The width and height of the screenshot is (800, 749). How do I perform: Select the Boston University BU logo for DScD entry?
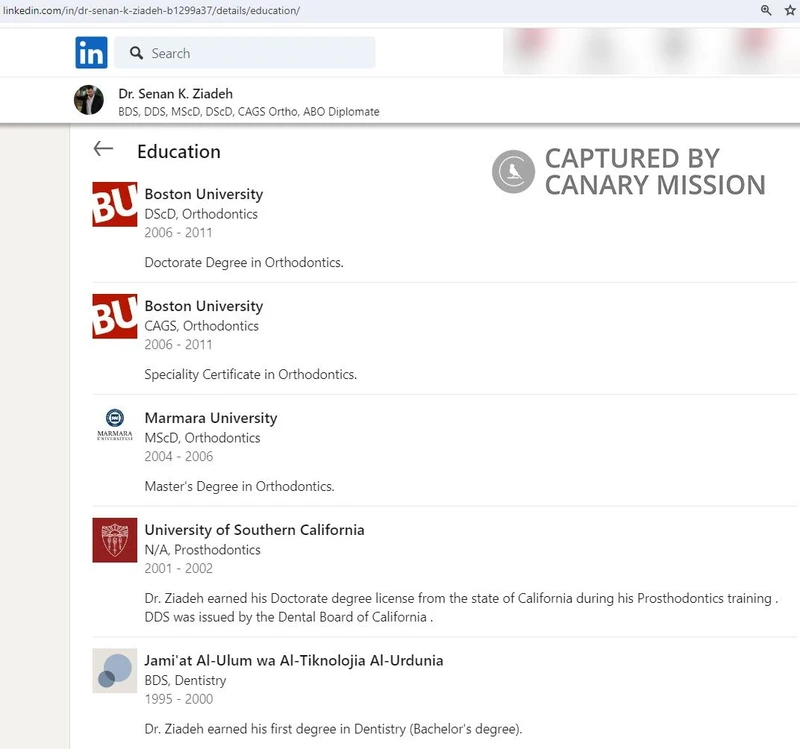click(114, 205)
